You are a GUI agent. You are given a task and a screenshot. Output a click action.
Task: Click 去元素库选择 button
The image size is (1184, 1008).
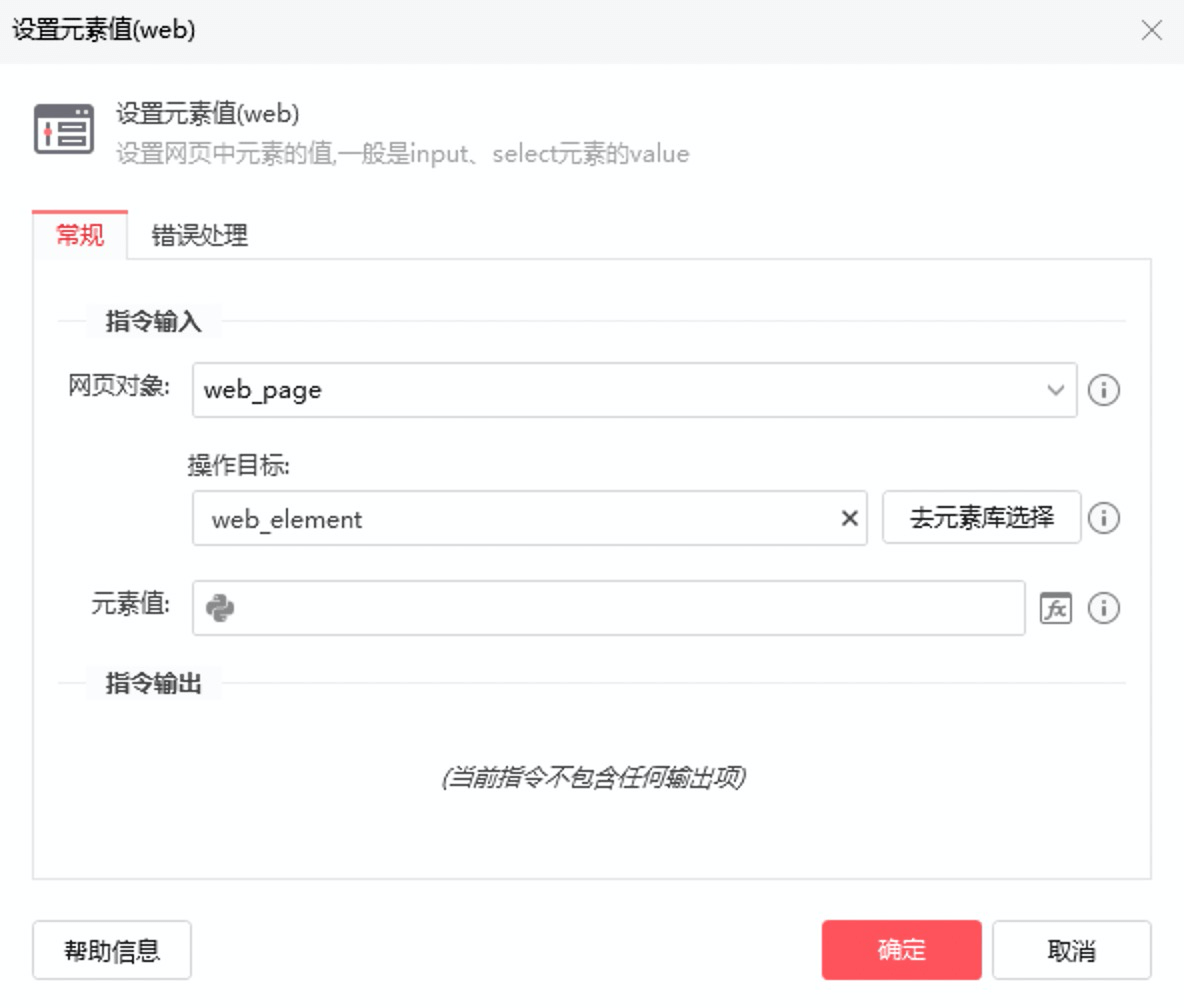click(x=982, y=517)
